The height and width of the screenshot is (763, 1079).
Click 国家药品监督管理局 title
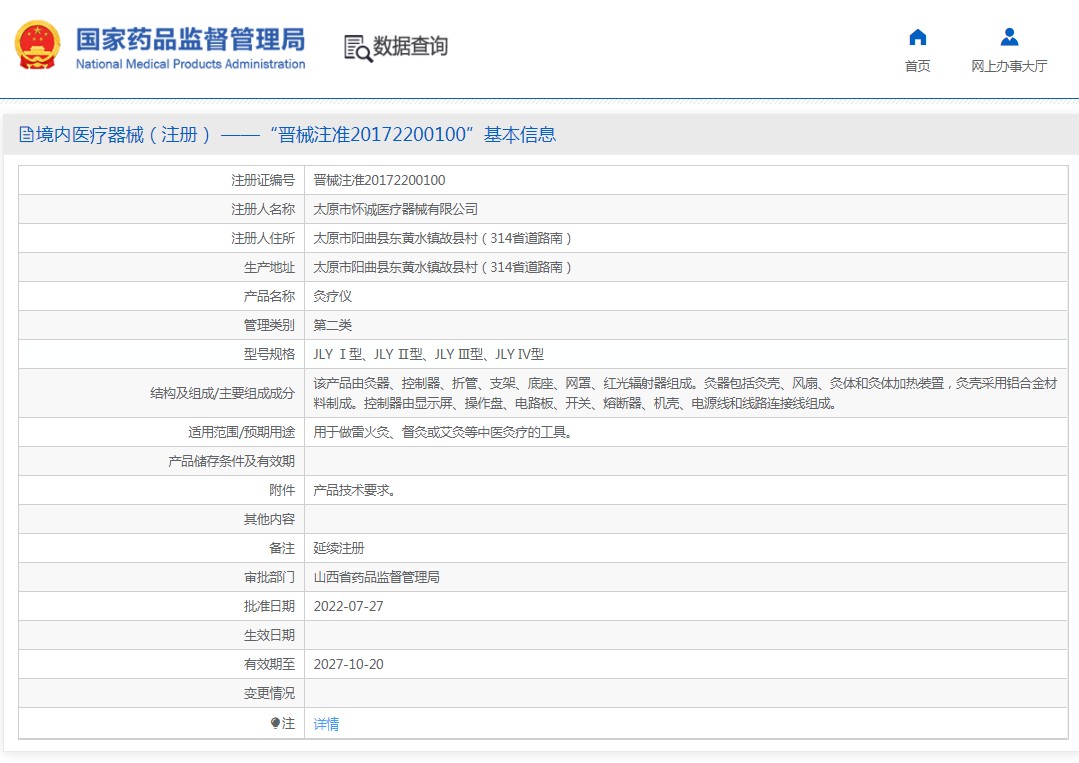(190, 39)
